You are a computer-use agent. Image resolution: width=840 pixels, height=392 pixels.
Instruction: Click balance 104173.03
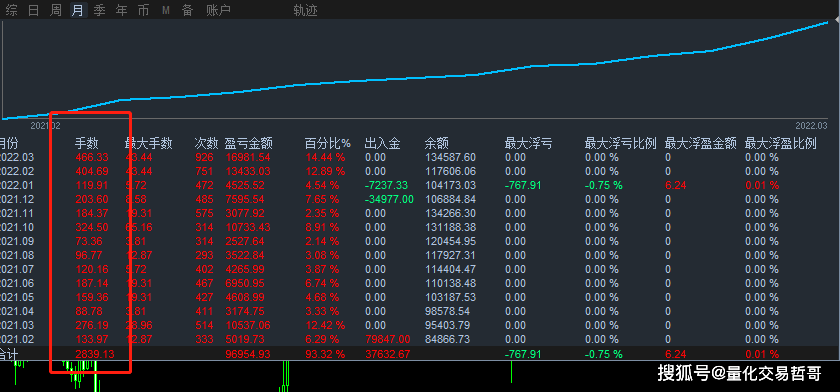(451, 185)
